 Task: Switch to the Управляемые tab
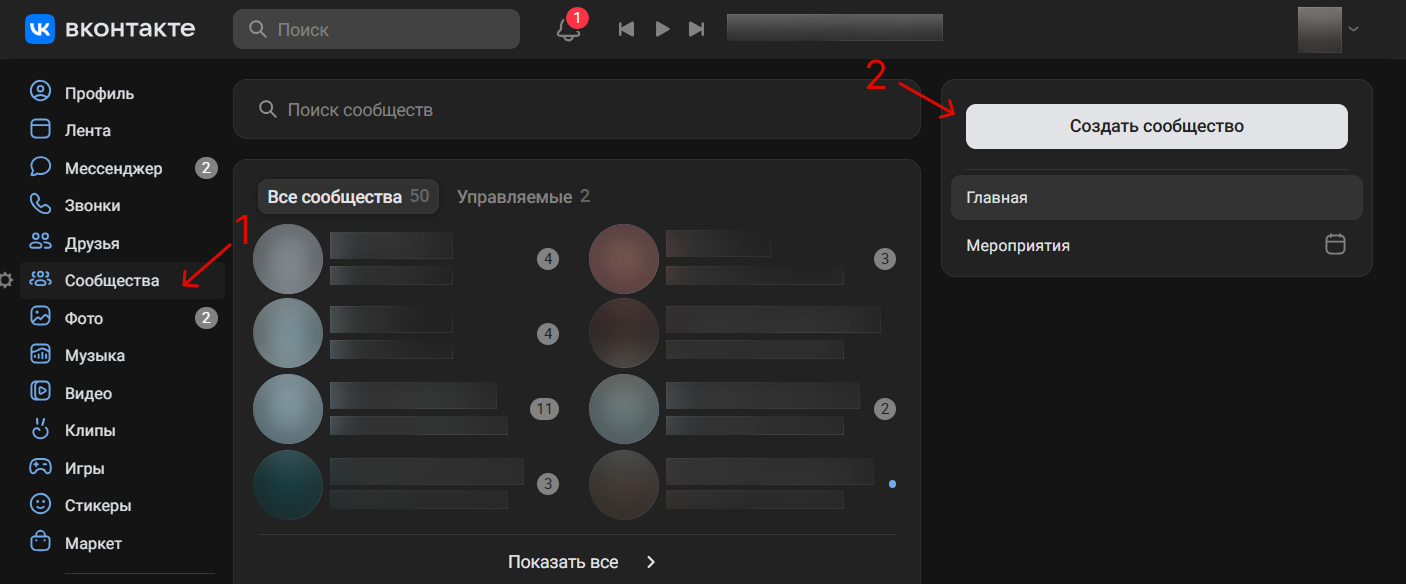(523, 197)
